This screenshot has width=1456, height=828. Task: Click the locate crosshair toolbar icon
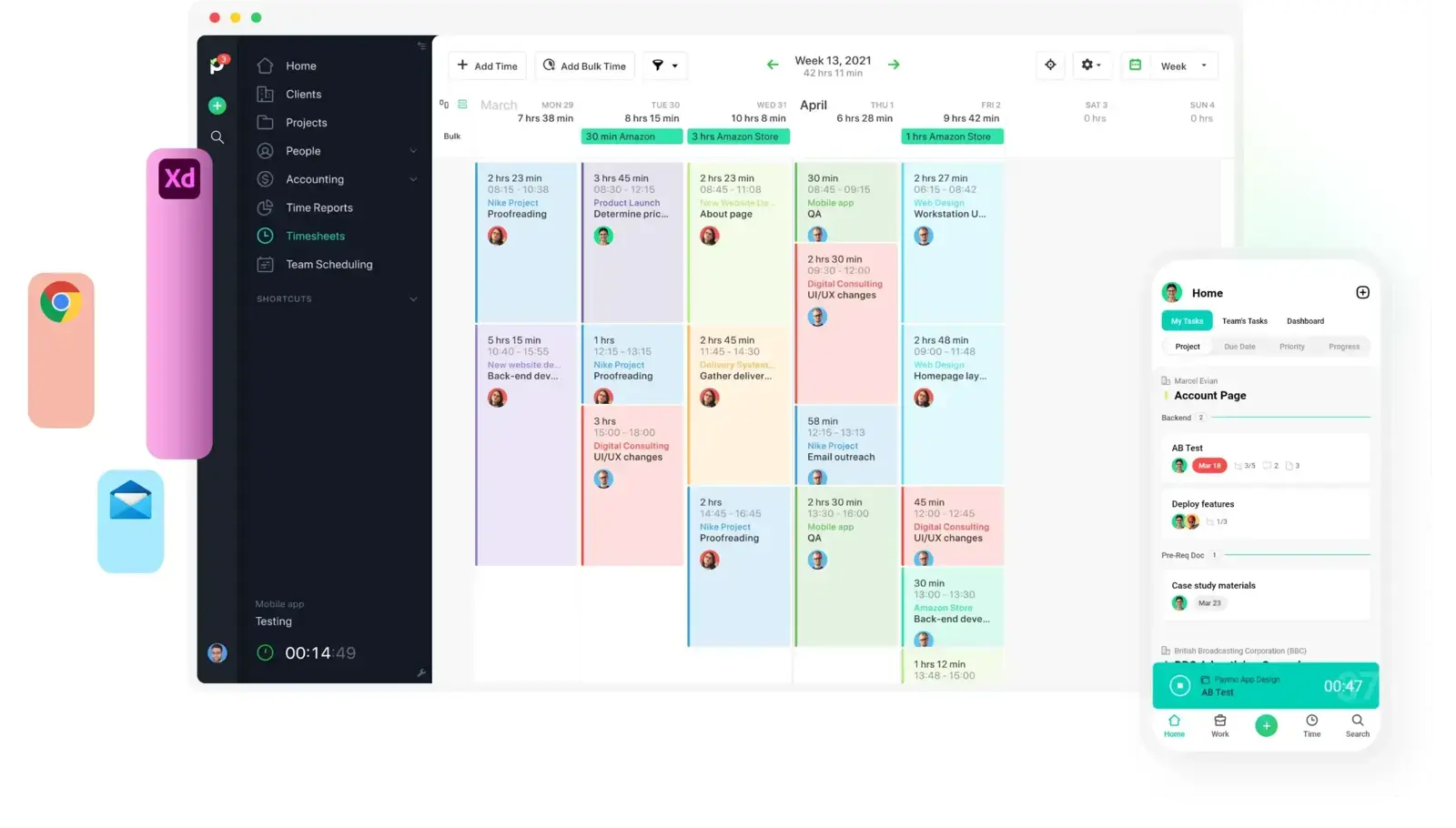pyautogui.click(x=1050, y=65)
